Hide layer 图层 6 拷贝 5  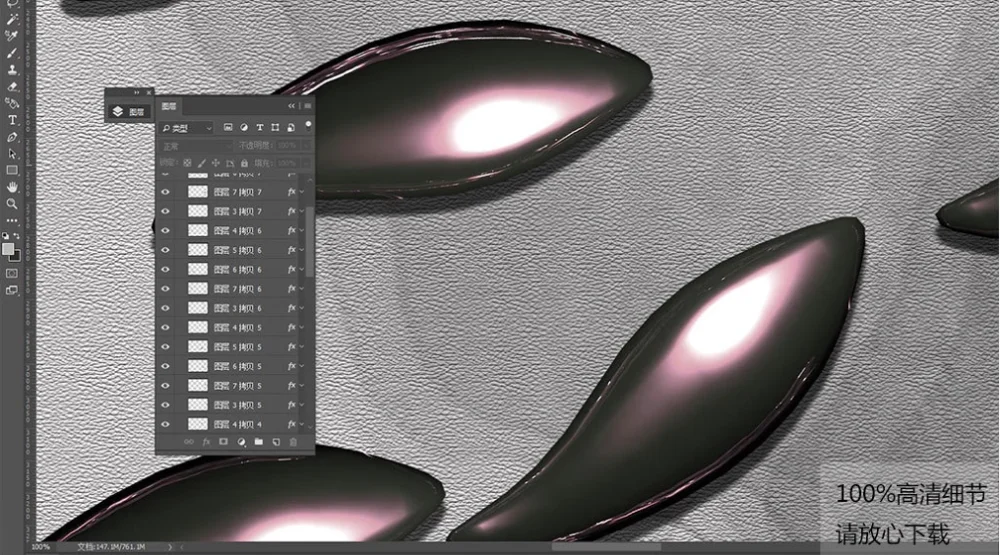click(166, 366)
